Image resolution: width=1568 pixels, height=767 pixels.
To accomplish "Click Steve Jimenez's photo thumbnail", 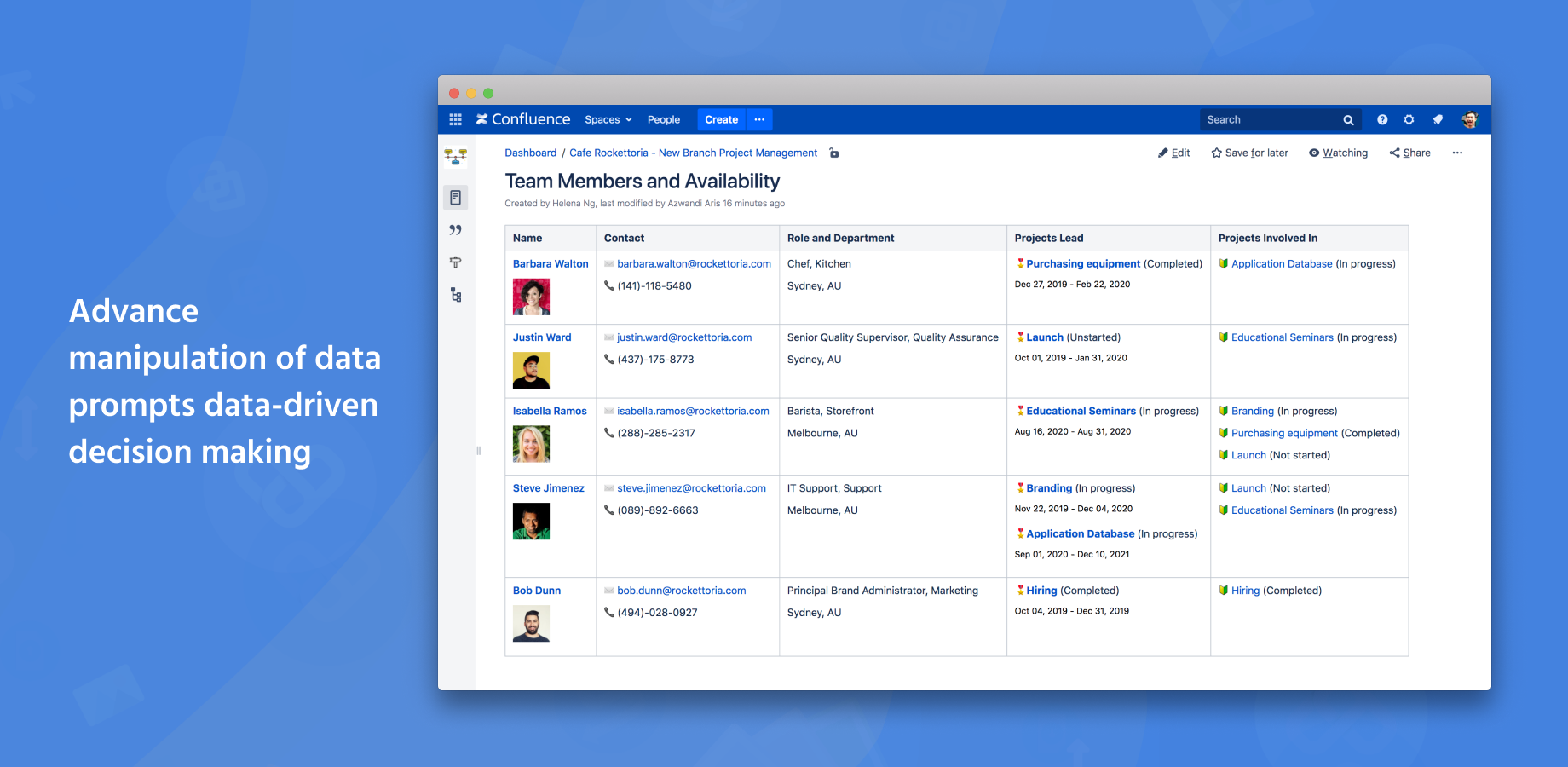I will pos(531,522).
